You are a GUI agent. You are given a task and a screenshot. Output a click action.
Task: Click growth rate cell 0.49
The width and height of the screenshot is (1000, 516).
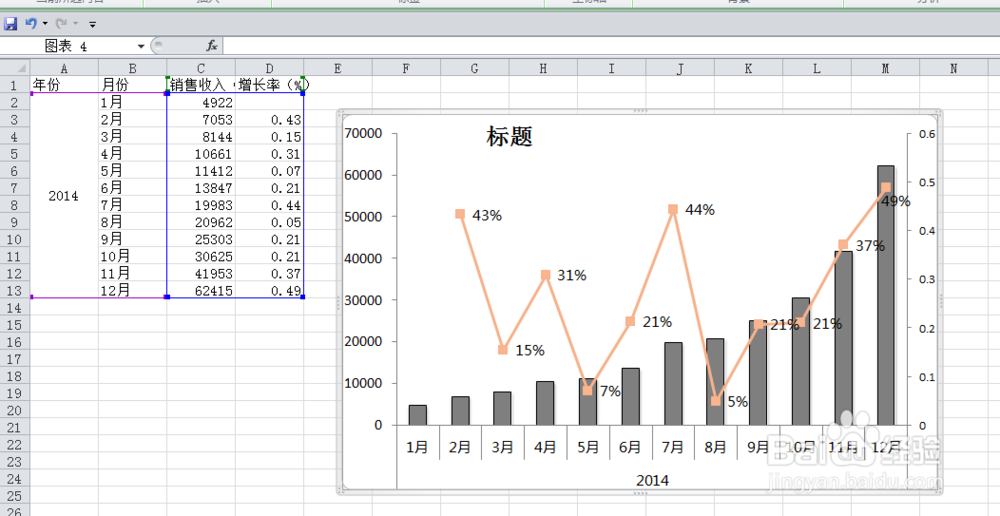[x=269, y=290]
